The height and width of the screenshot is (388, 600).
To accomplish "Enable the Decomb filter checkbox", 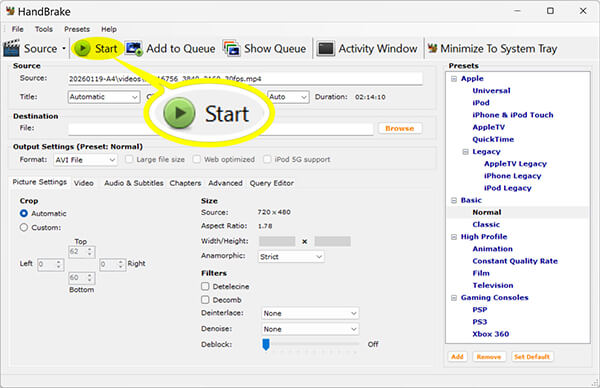I will tap(205, 300).
